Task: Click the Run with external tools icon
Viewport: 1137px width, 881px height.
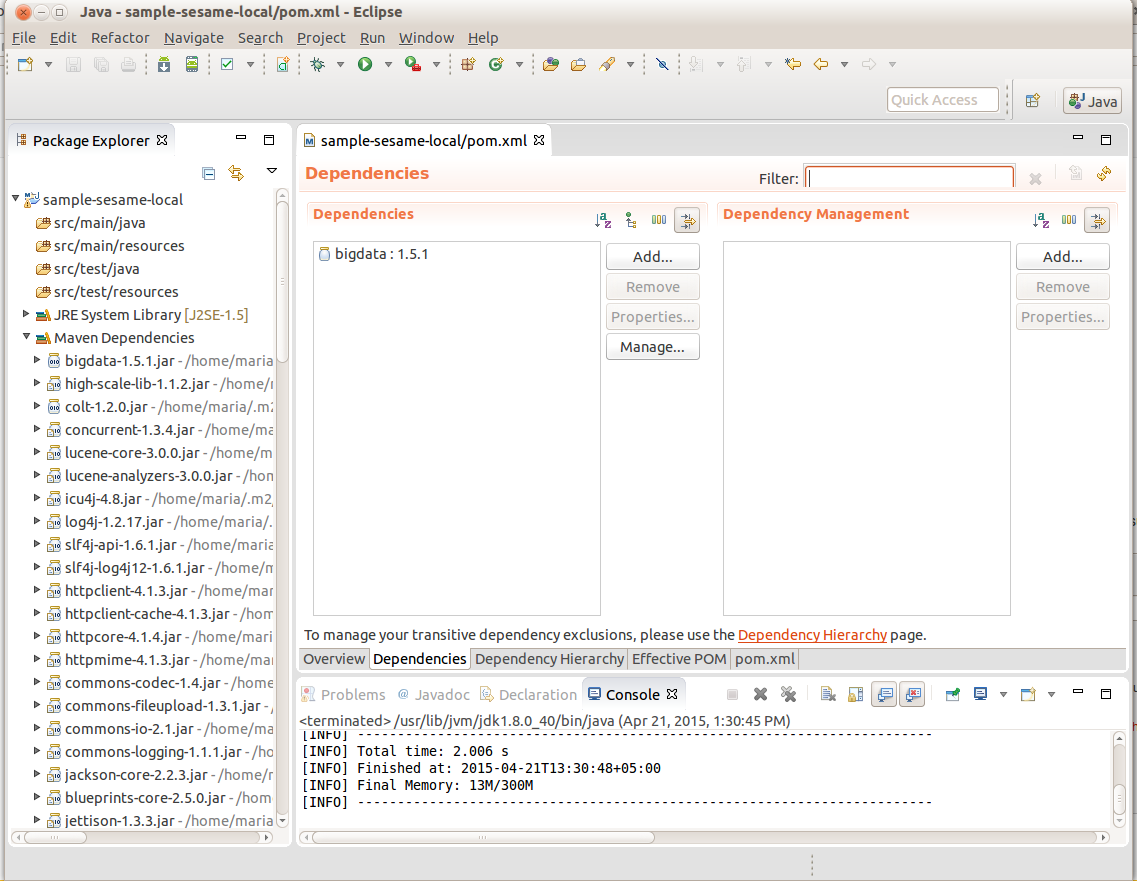Action: (x=413, y=65)
